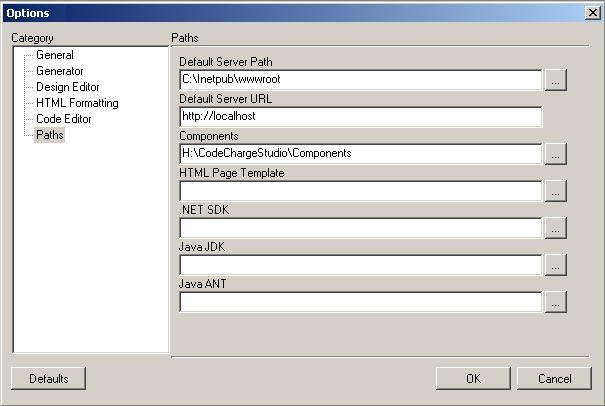
Task: Browse for Components folder
Action: 557,154
